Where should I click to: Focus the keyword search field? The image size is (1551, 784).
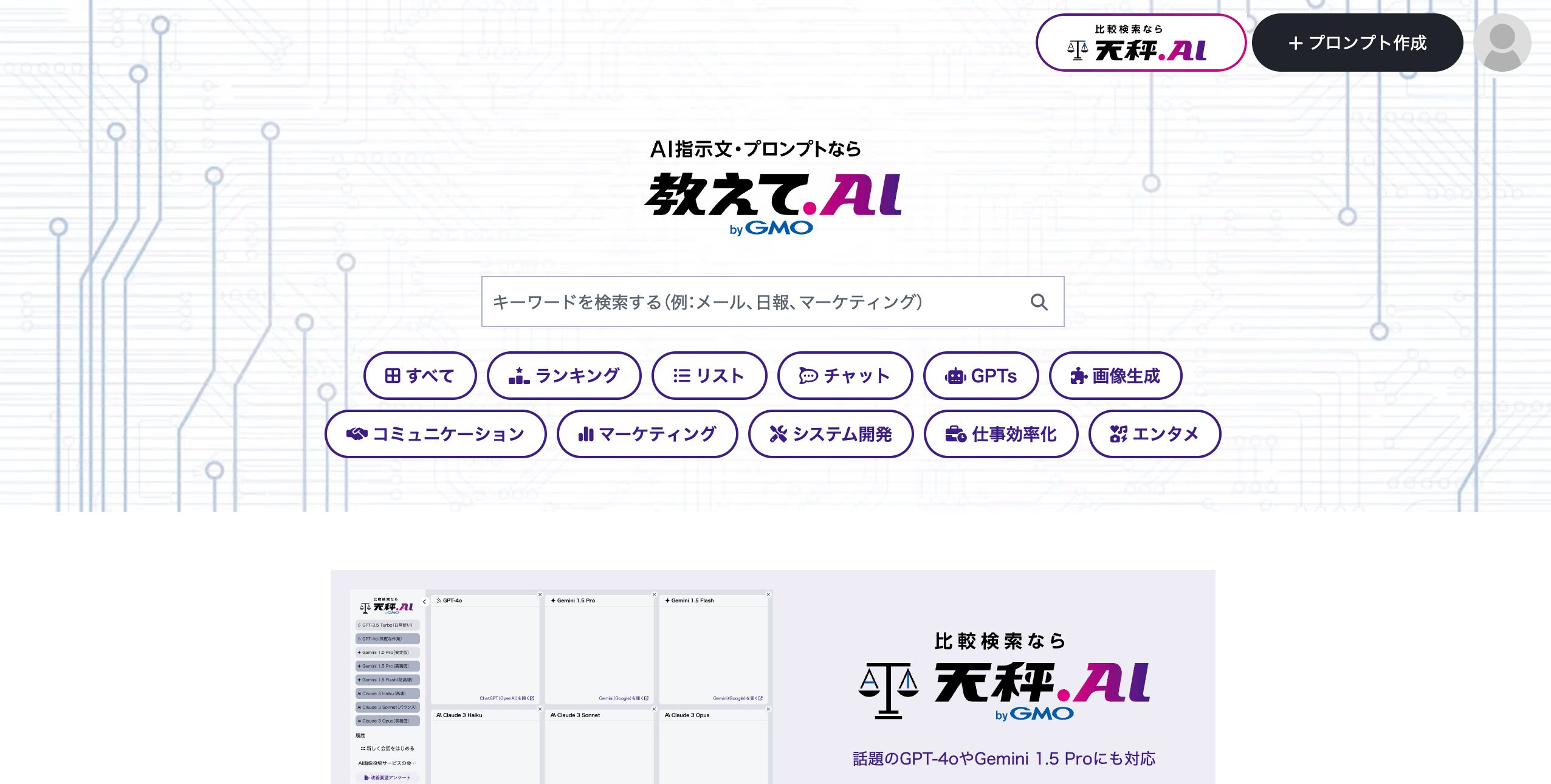[x=772, y=301]
